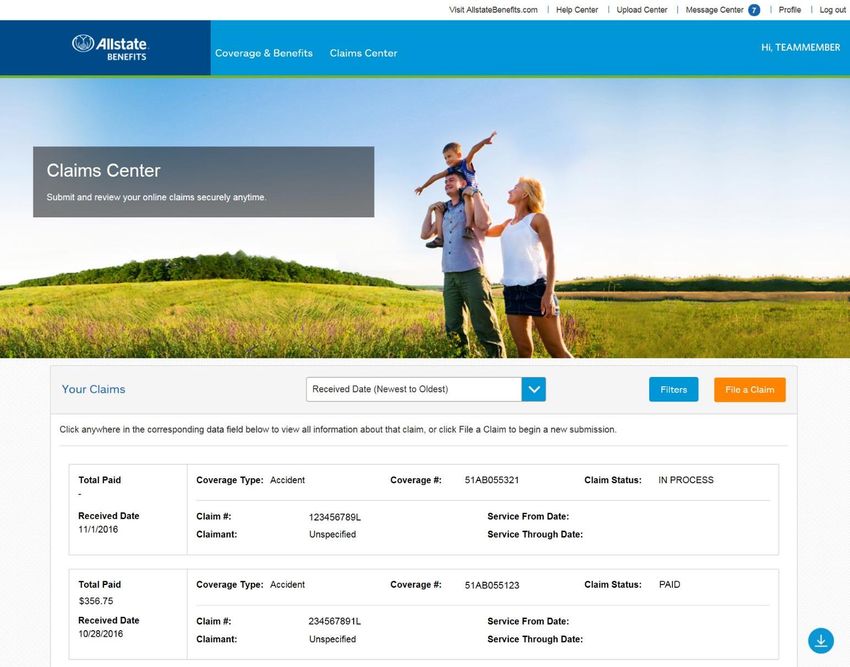Expand the sort order dropdown arrow
Screen dimensions: 850x667
[x=533, y=389]
